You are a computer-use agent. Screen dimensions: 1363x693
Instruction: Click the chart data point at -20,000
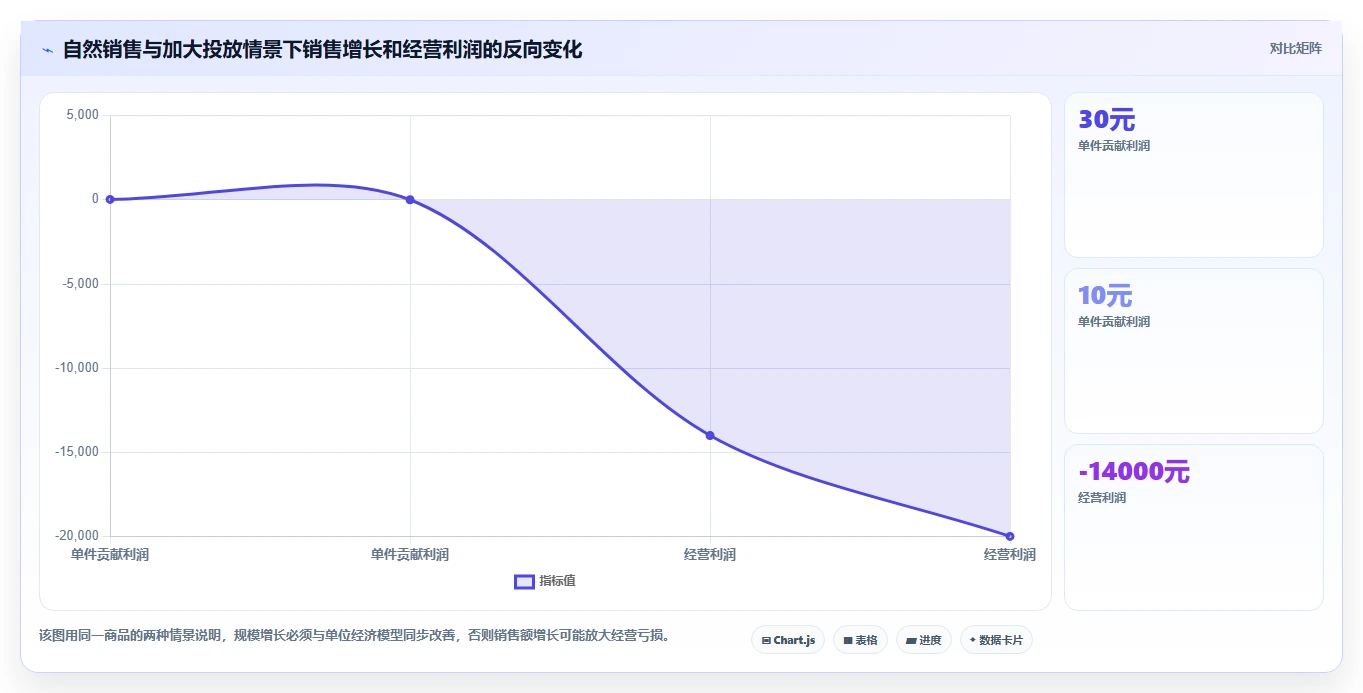tap(1010, 536)
